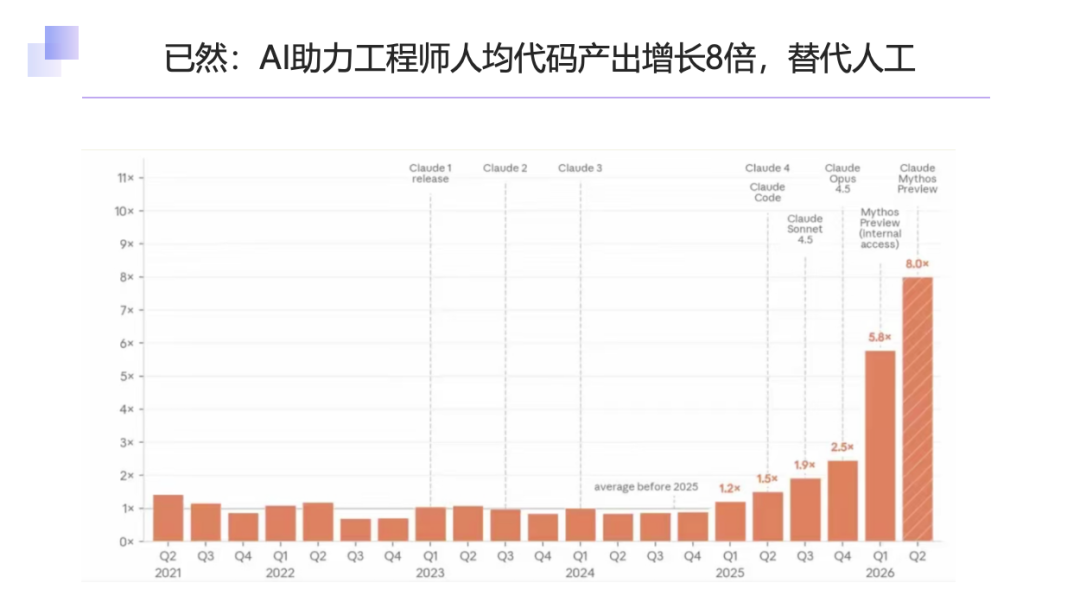1080x608 pixels.
Task: Click the Claude Code annotation label
Action: [767, 192]
